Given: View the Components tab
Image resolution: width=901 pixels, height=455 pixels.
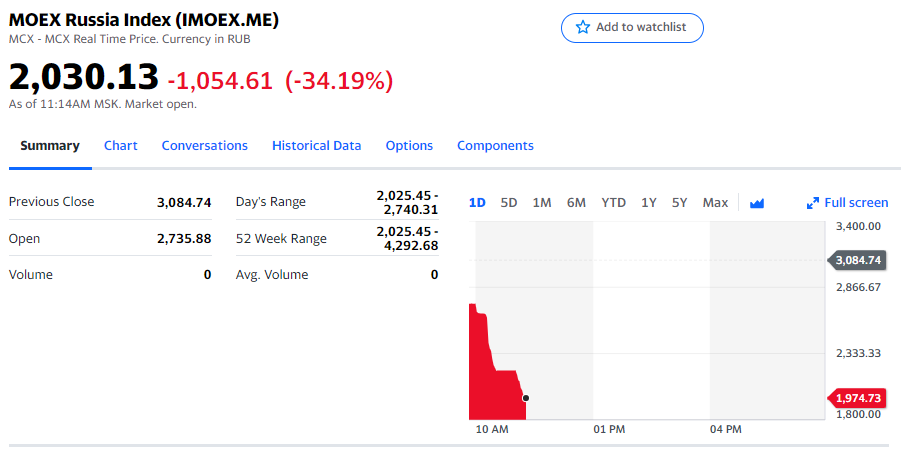Looking at the screenshot, I should pos(495,146).
